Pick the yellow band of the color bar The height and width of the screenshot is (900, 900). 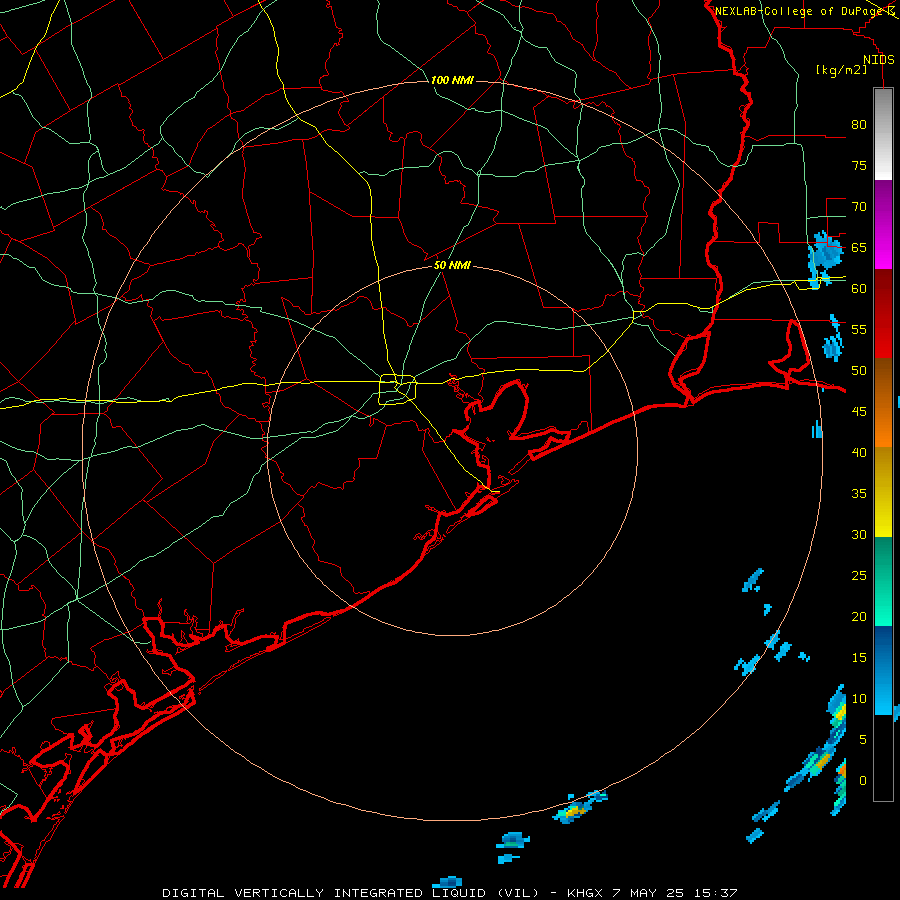tap(883, 492)
